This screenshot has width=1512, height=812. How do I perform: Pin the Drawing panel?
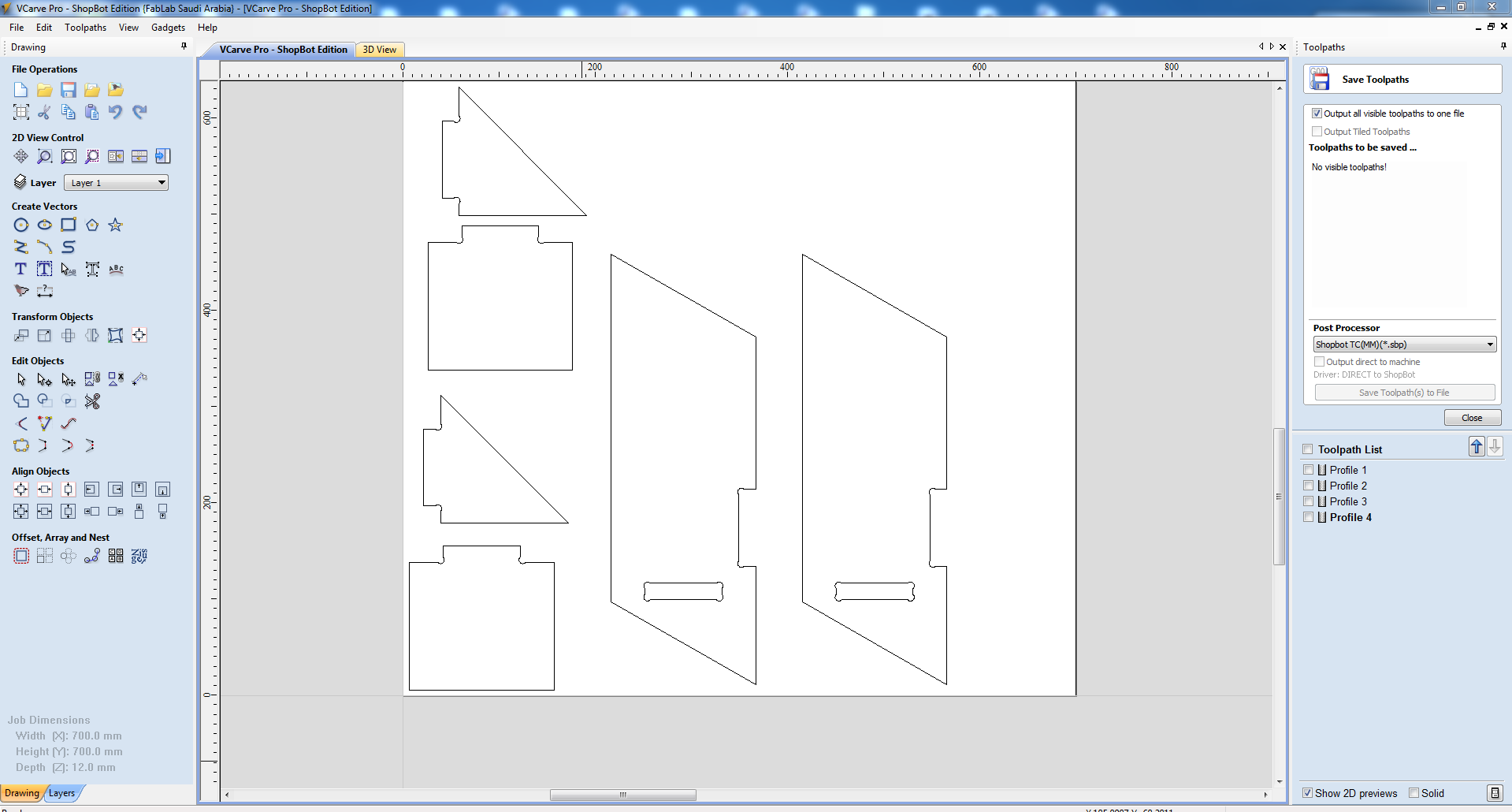coord(184,46)
